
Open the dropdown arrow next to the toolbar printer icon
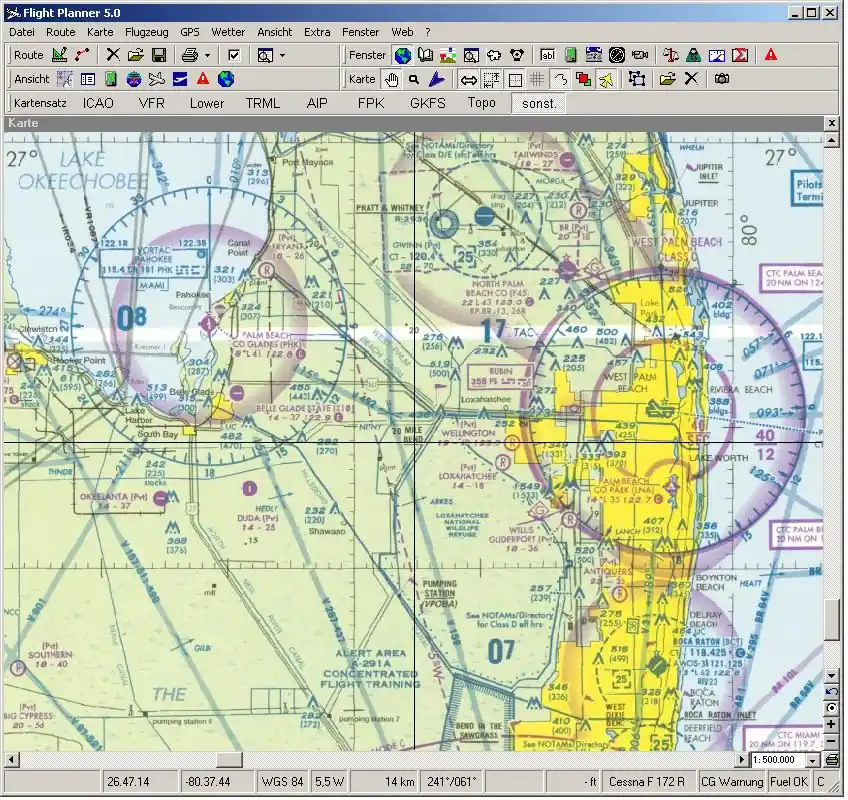tap(207, 55)
